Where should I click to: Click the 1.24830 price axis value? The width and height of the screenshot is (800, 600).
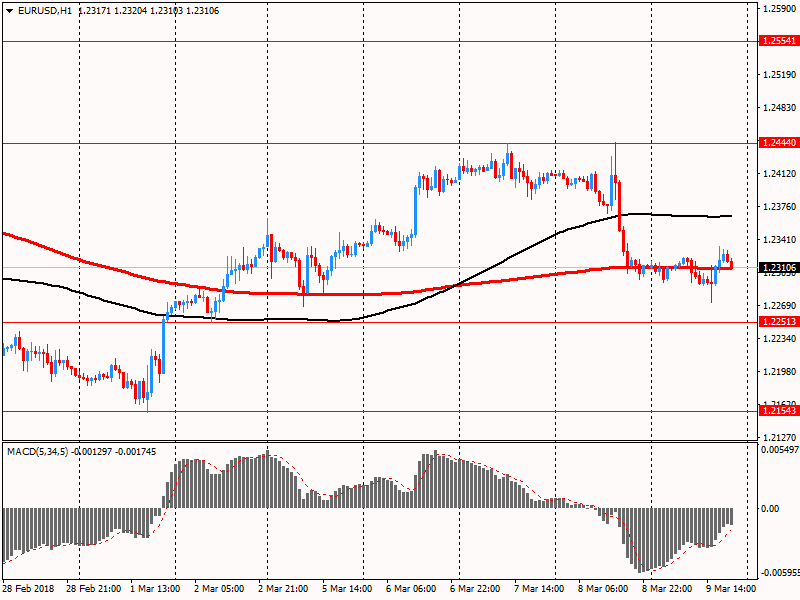pyautogui.click(x=780, y=108)
